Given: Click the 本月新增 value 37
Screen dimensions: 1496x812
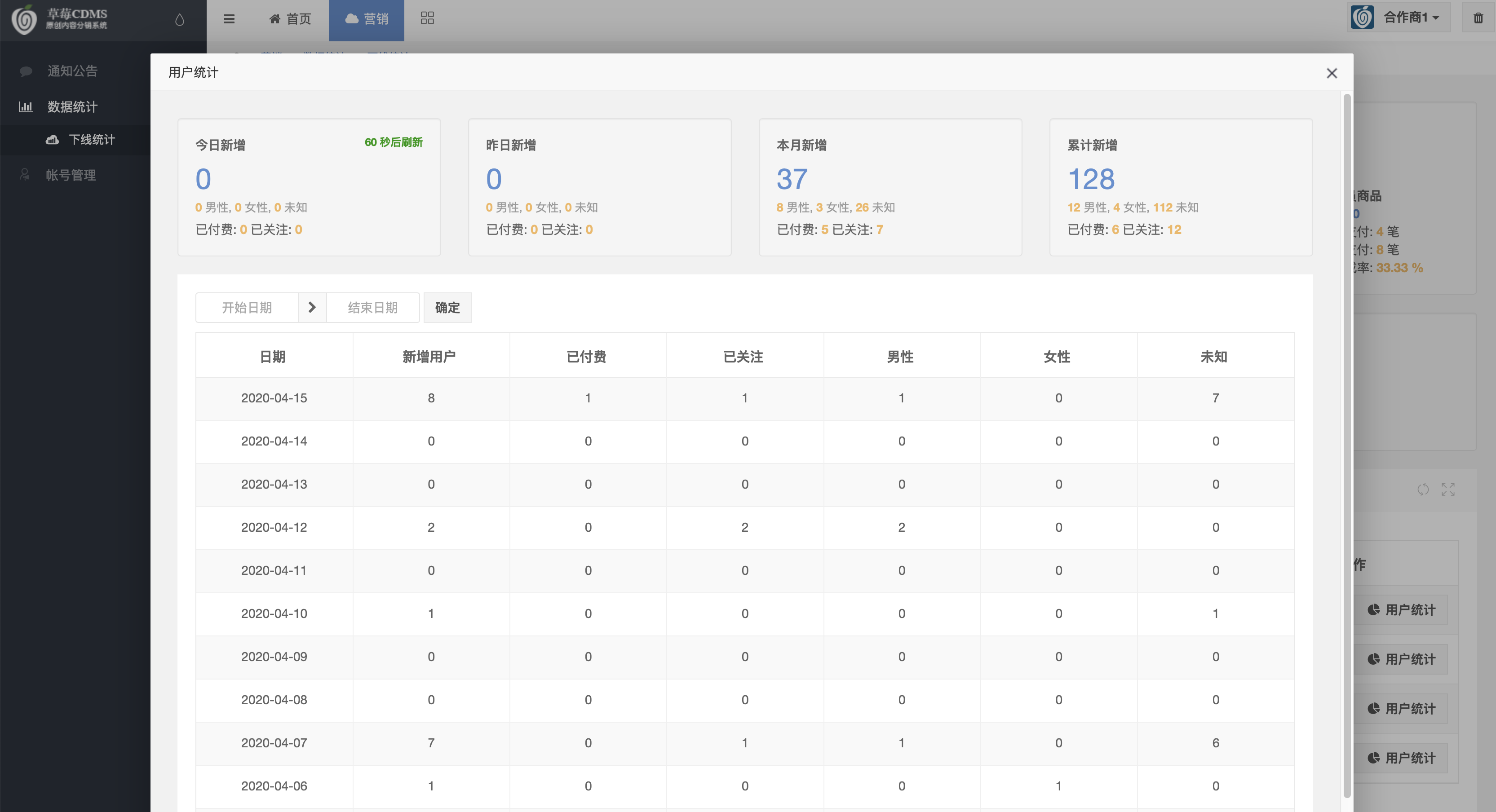Looking at the screenshot, I should pyautogui.click(x=792, y=179).
